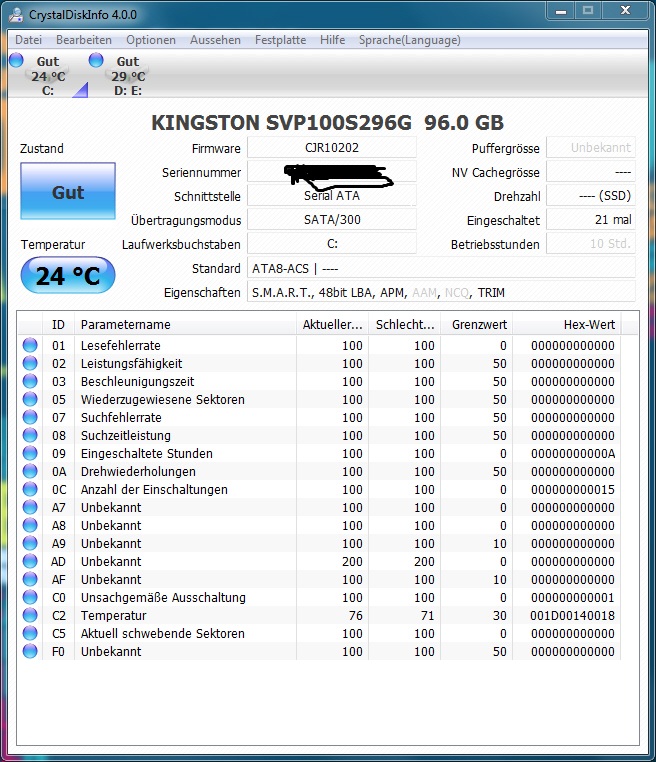Viewport: 656px width, 762px height.
Task: Click the status orb beside Leistungsfähigkeit
Action: [x=30, y=363]
